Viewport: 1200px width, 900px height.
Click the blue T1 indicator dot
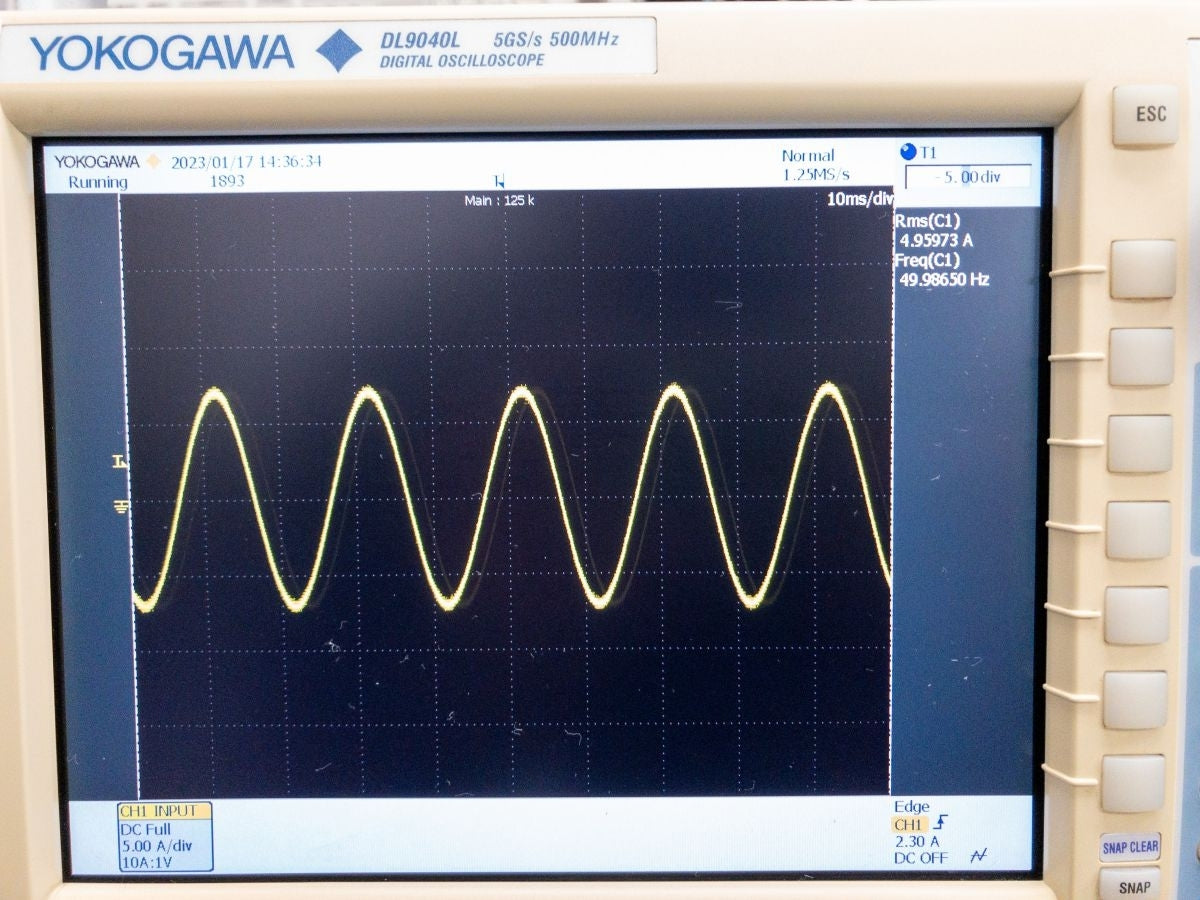pos(908,152)
